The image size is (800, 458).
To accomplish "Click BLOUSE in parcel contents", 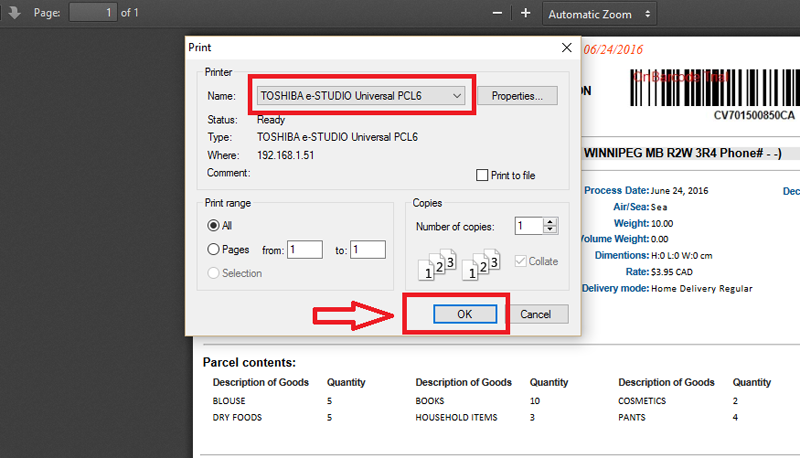I will pos(229,401).
